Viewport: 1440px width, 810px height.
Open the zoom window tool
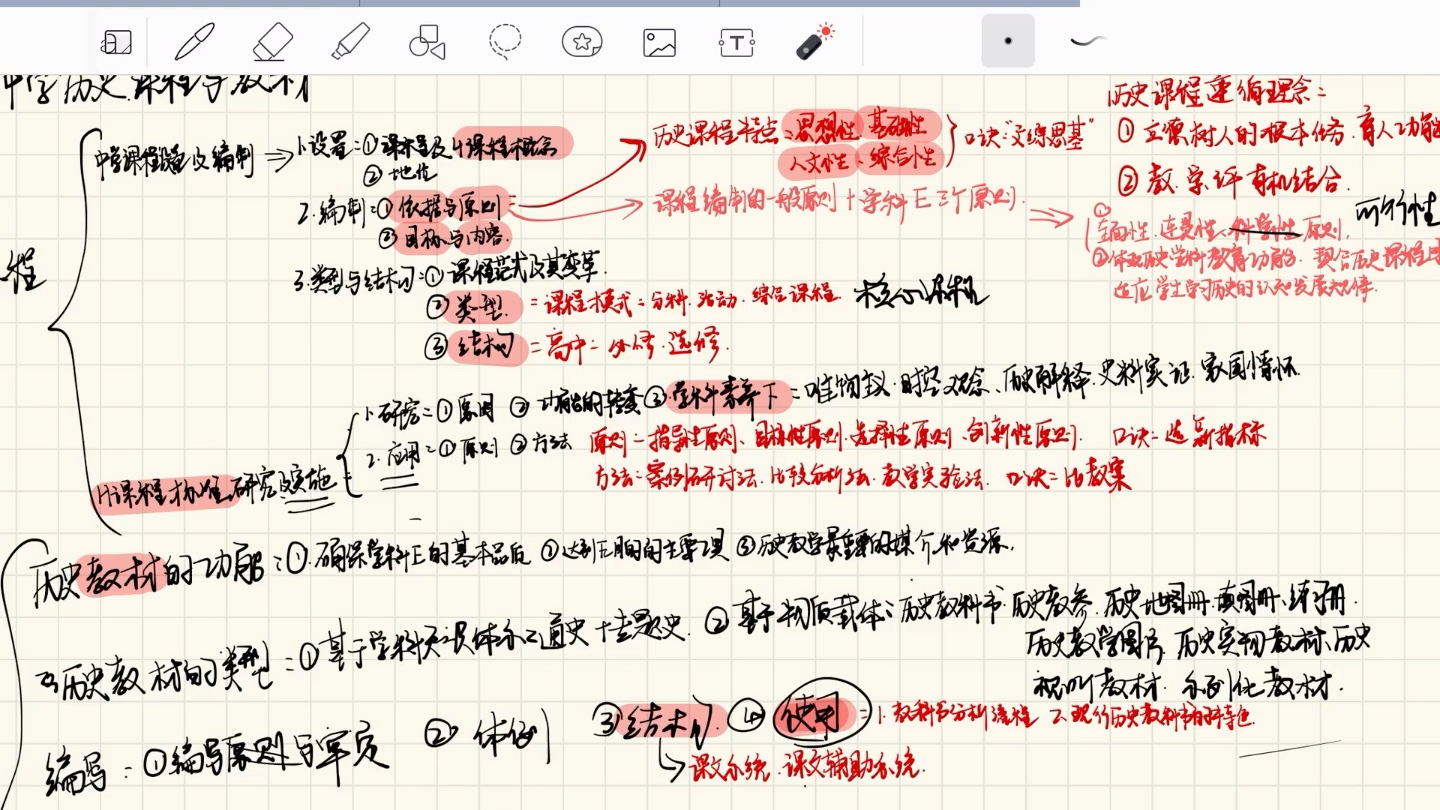117,42
